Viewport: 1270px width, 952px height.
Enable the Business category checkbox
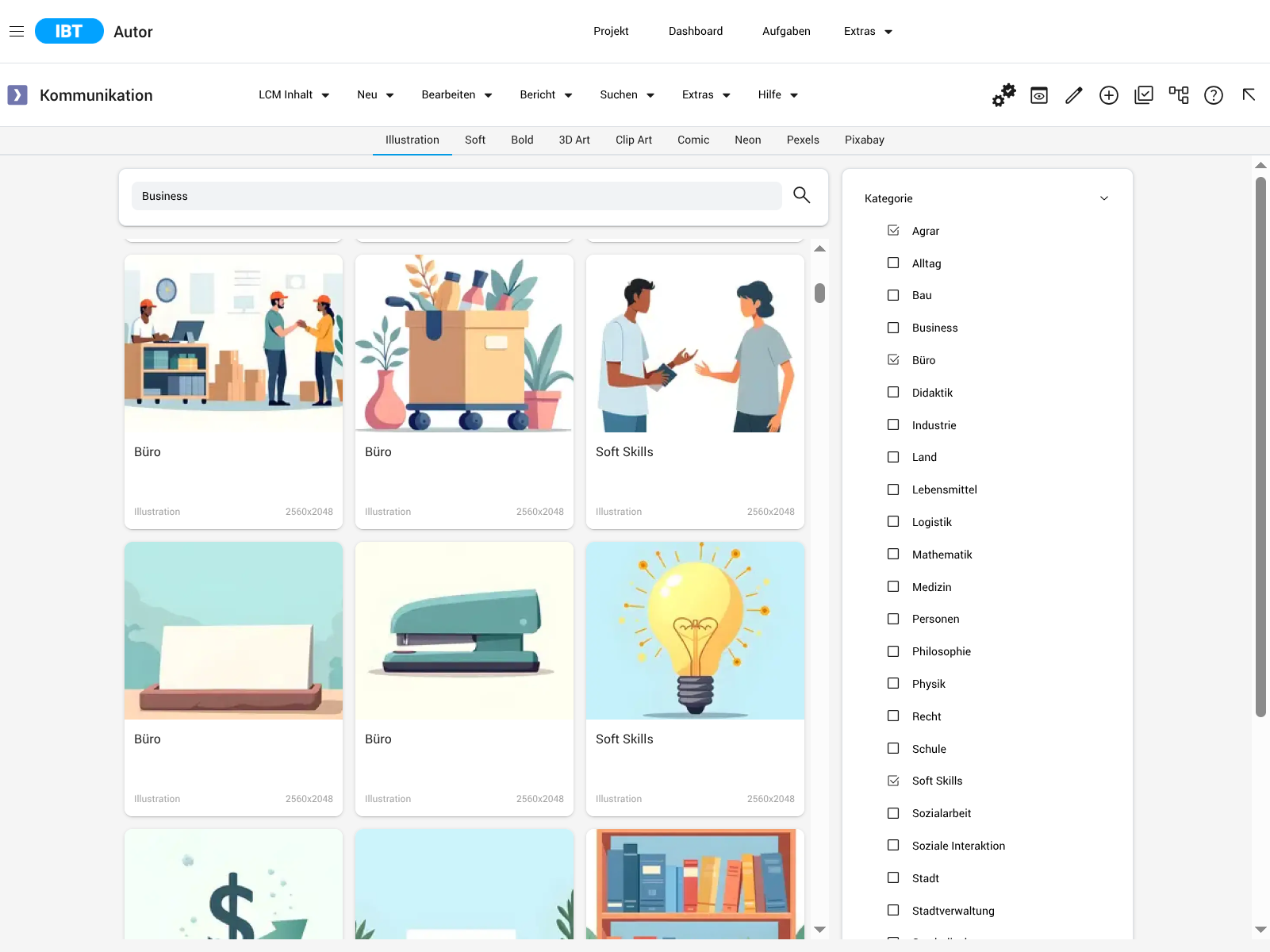[893, 328]
